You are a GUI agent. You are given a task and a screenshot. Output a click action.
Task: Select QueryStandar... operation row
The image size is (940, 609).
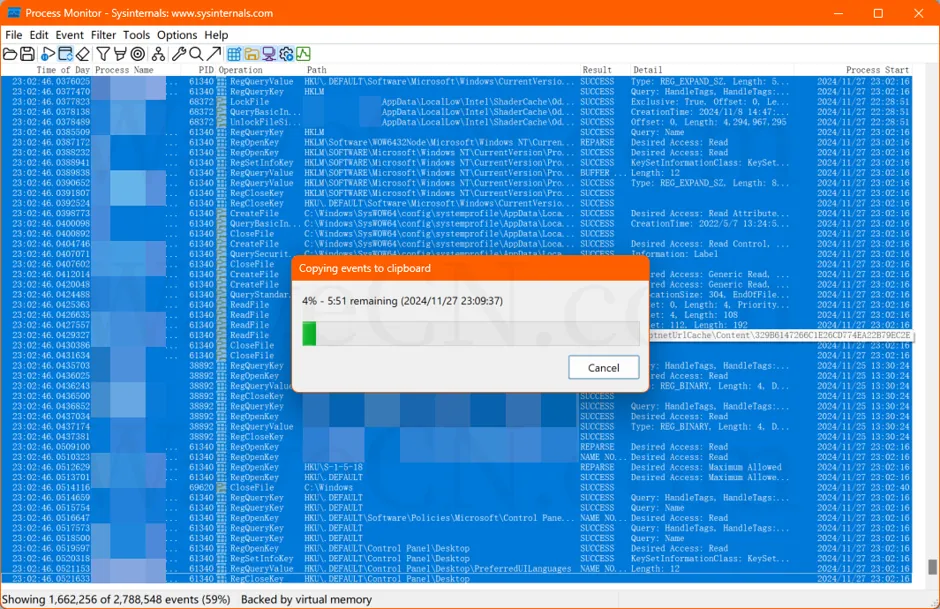click(x=456, y=294)
